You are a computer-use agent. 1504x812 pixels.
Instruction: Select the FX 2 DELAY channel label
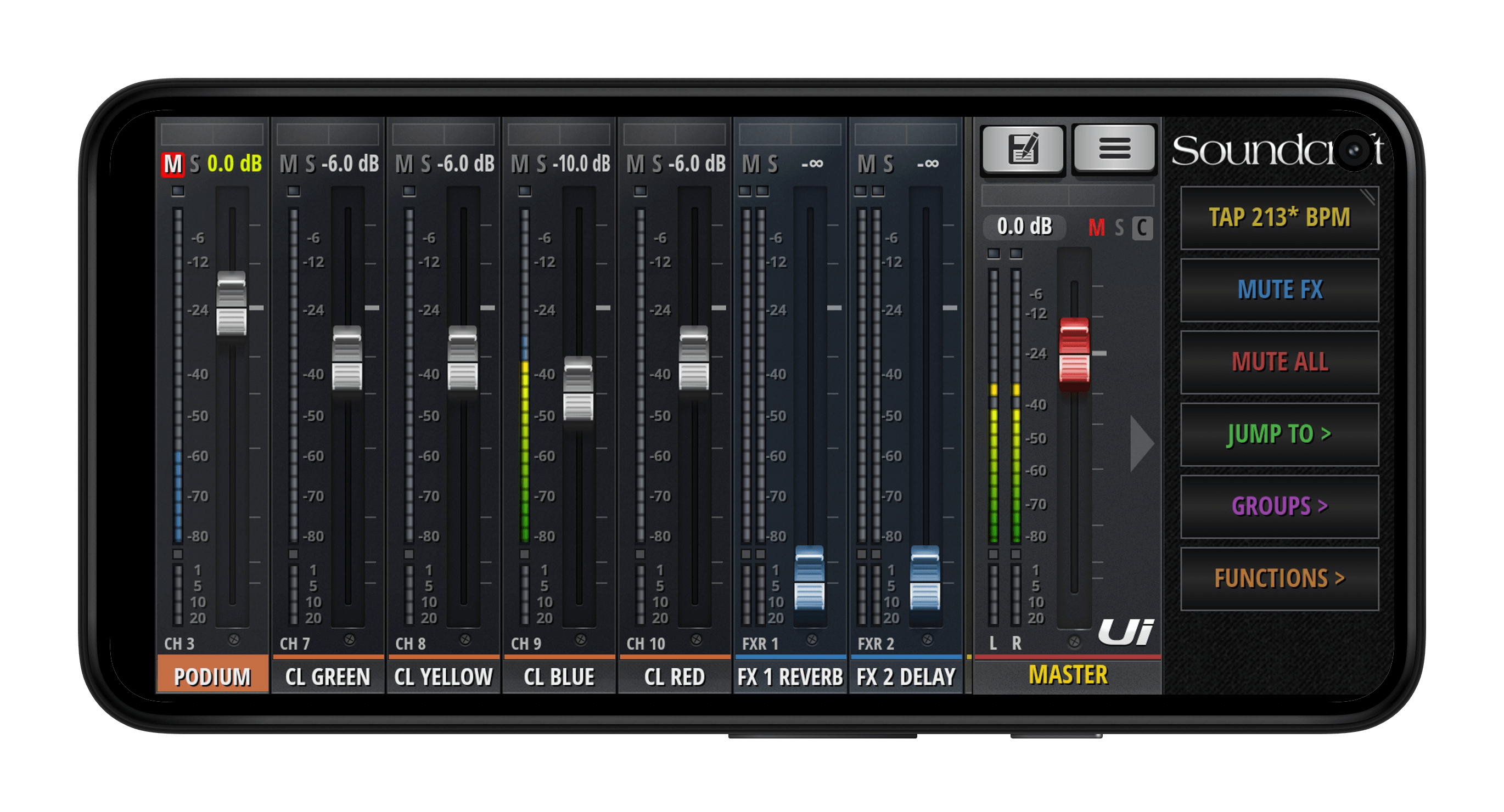(905, 676)
